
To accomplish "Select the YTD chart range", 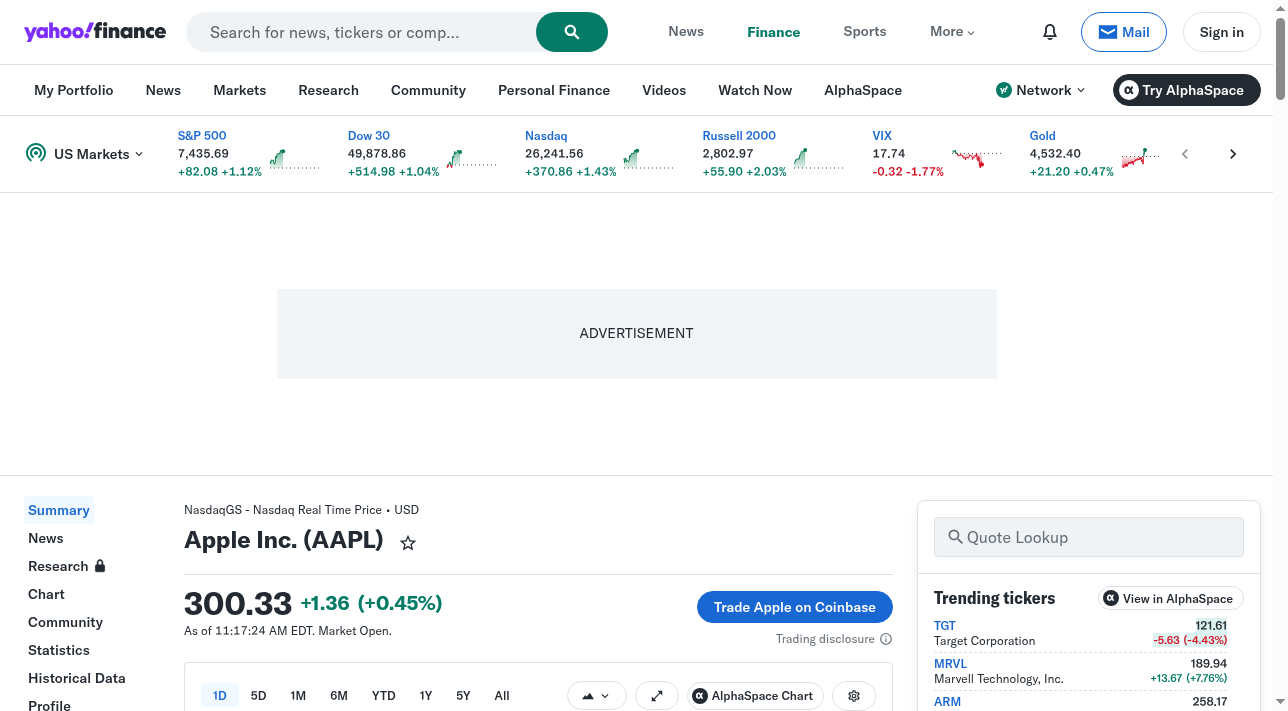I will click(x=384, y=696).
